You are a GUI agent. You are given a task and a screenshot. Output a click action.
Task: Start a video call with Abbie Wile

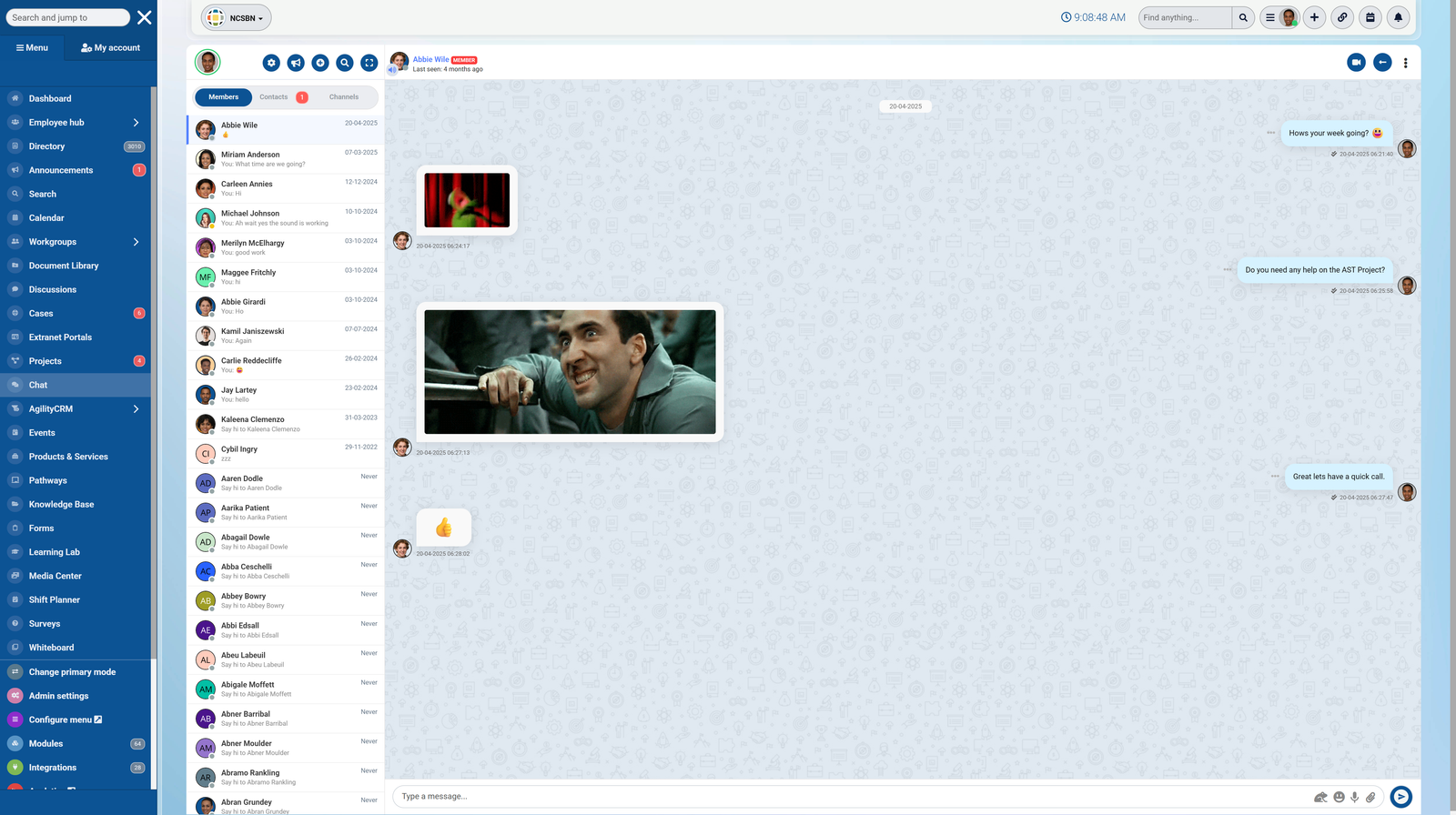click(x=1356, y=63)
